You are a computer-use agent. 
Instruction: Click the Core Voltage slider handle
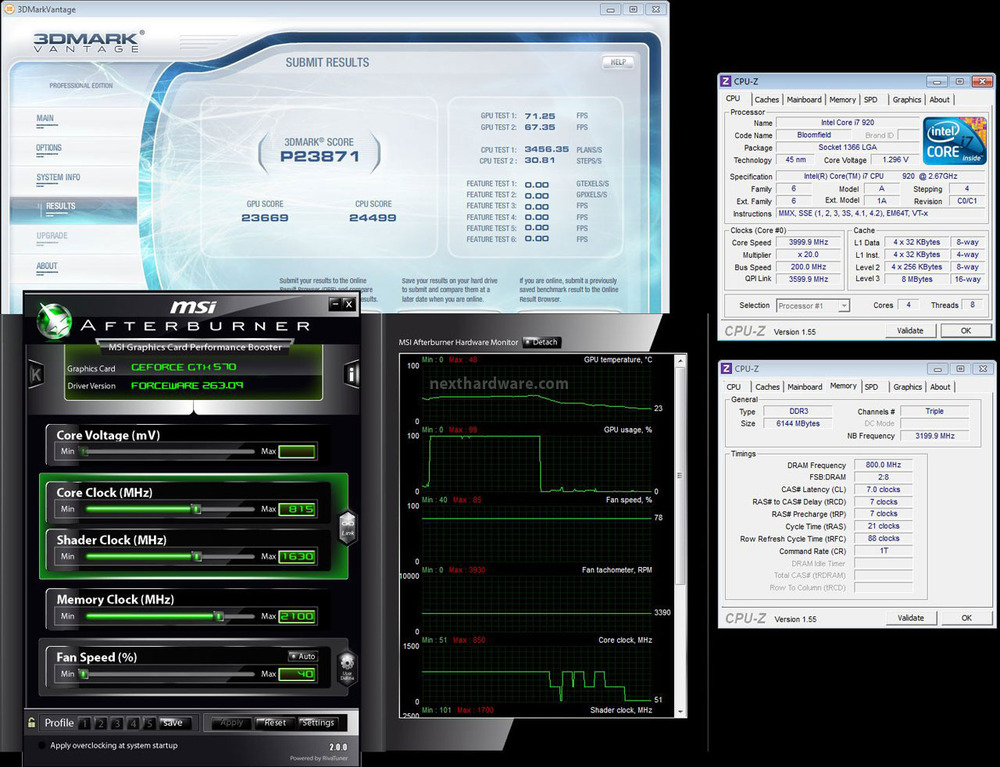point(85,452)
